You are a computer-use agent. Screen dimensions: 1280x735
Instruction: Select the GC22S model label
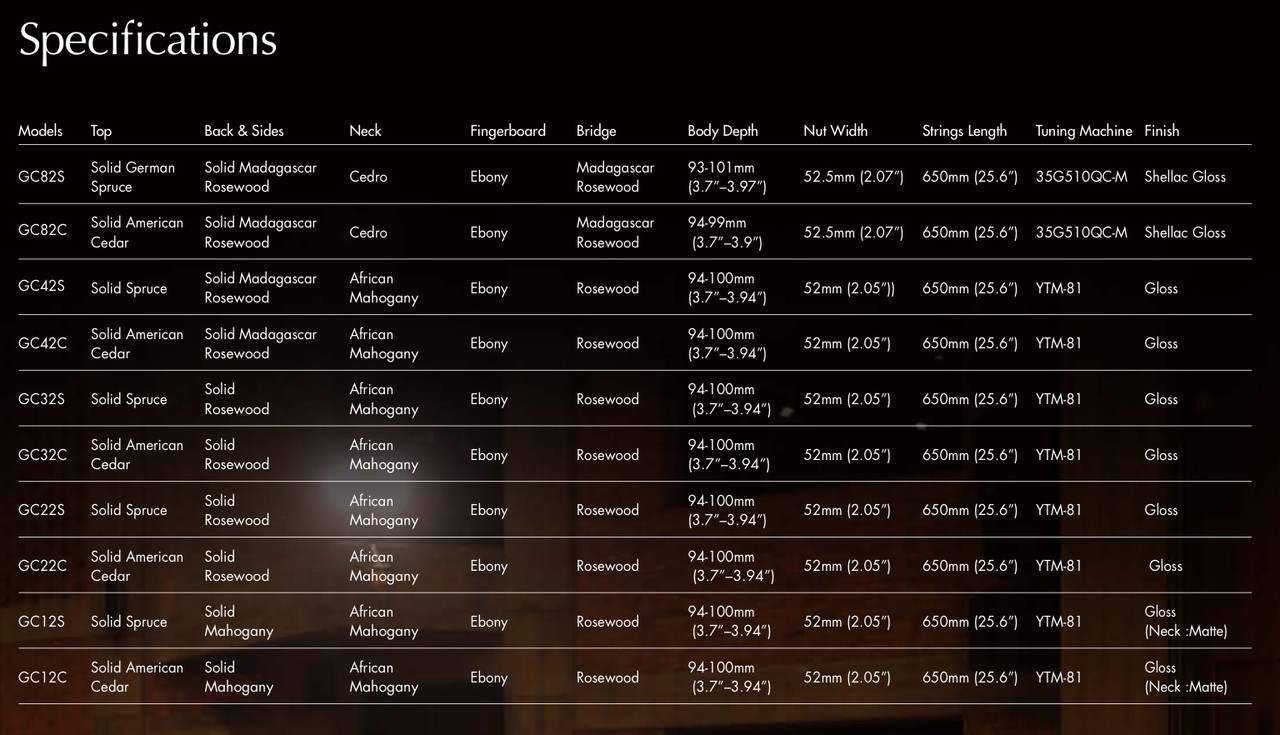coord(41,510)
